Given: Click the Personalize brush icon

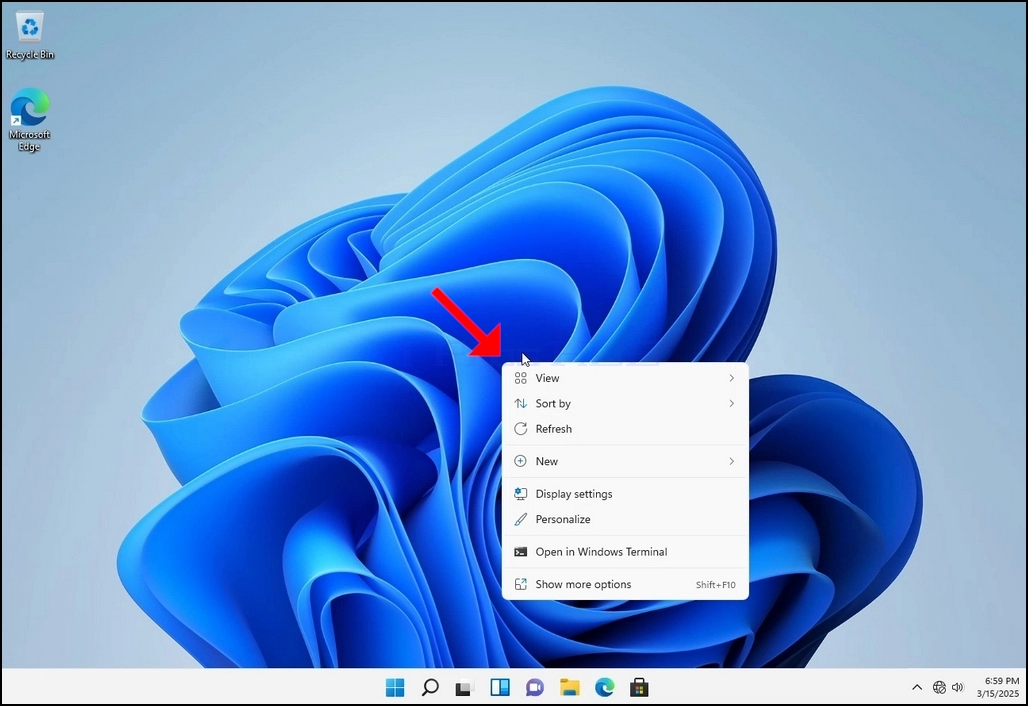Looking at the screenshot, I should click(521, 519).
